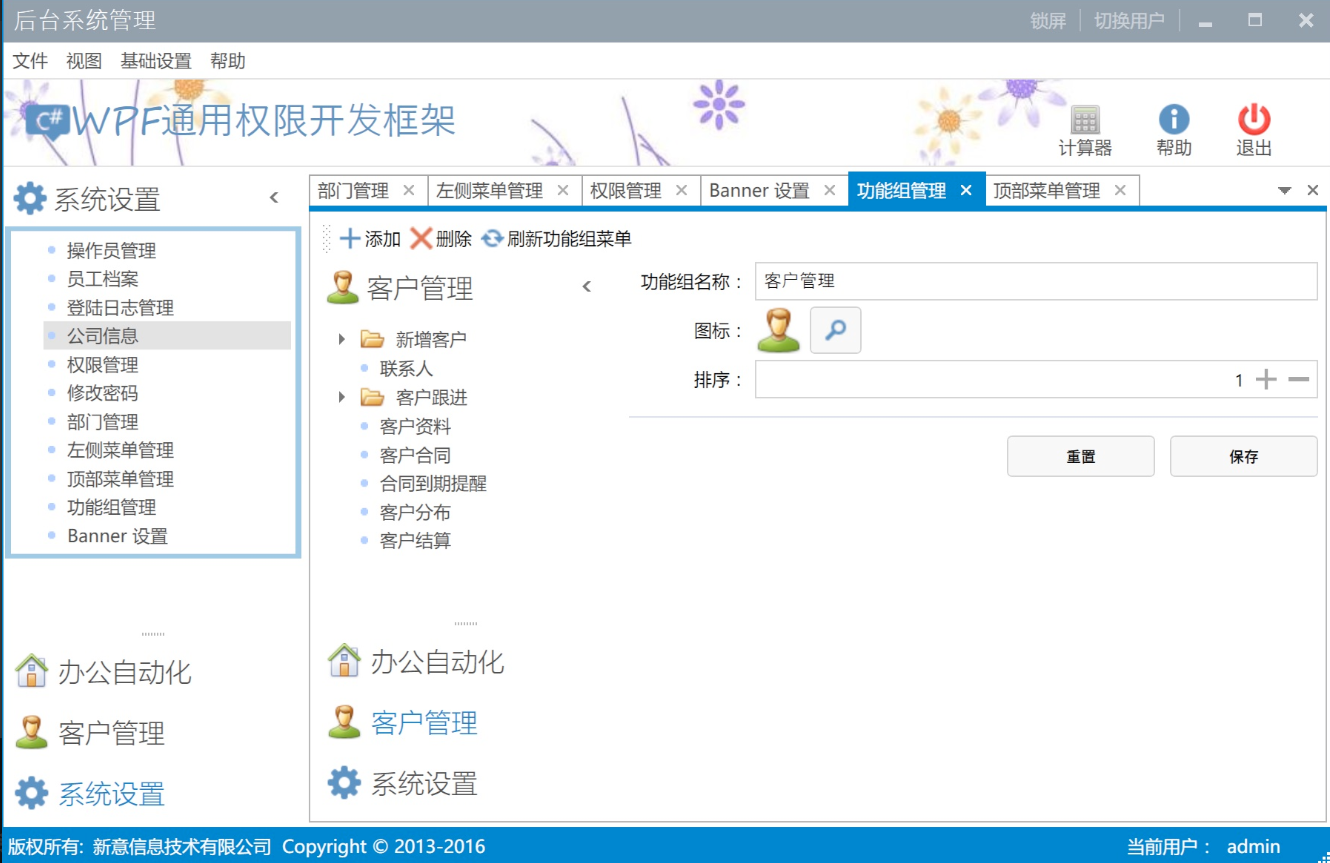Click the red 退出 power icon
The height and width of the screenshot is (863, 1330).
click(x=1254, y=120)
